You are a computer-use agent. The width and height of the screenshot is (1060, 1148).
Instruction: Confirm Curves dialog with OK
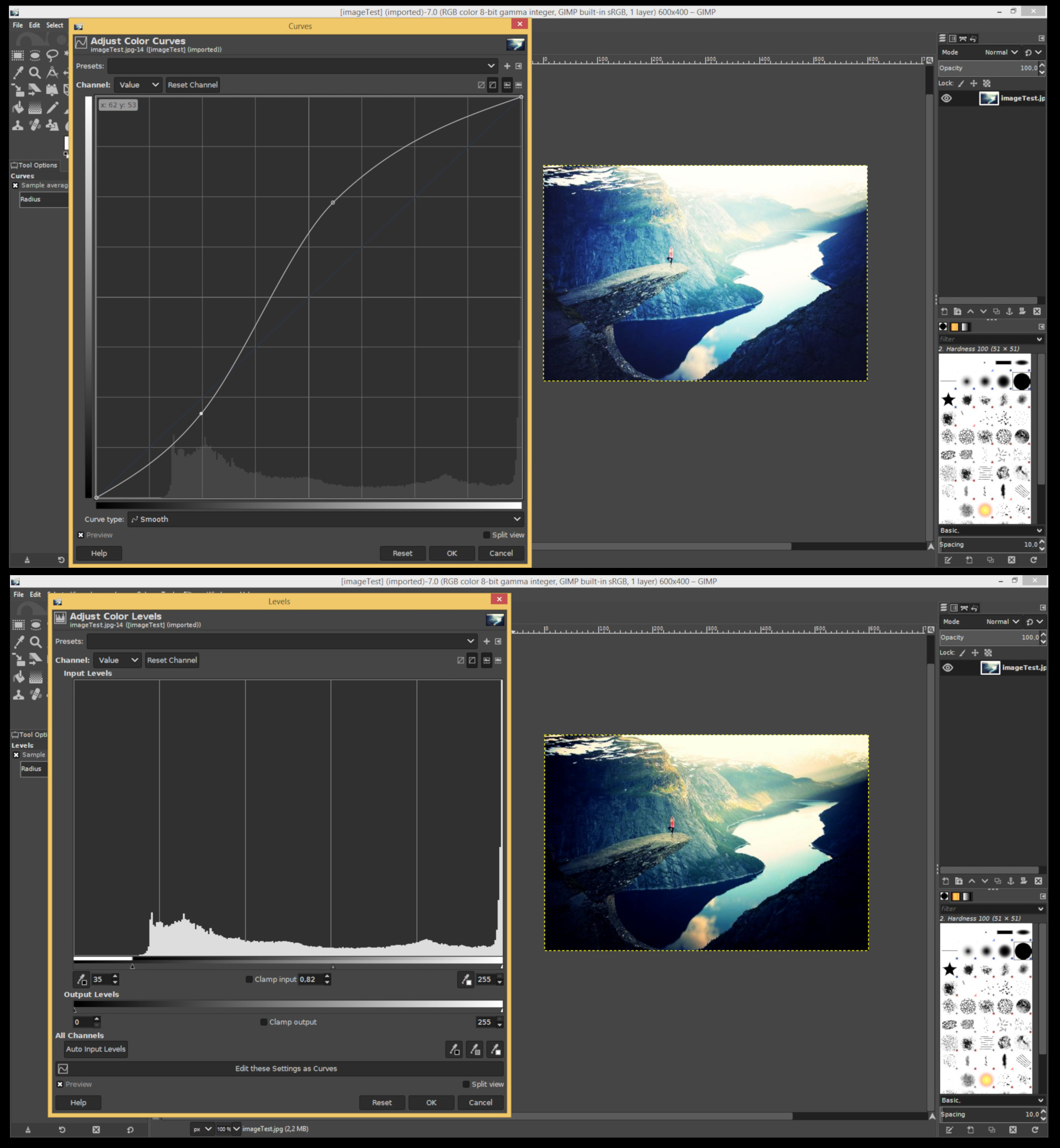point(452,554)
